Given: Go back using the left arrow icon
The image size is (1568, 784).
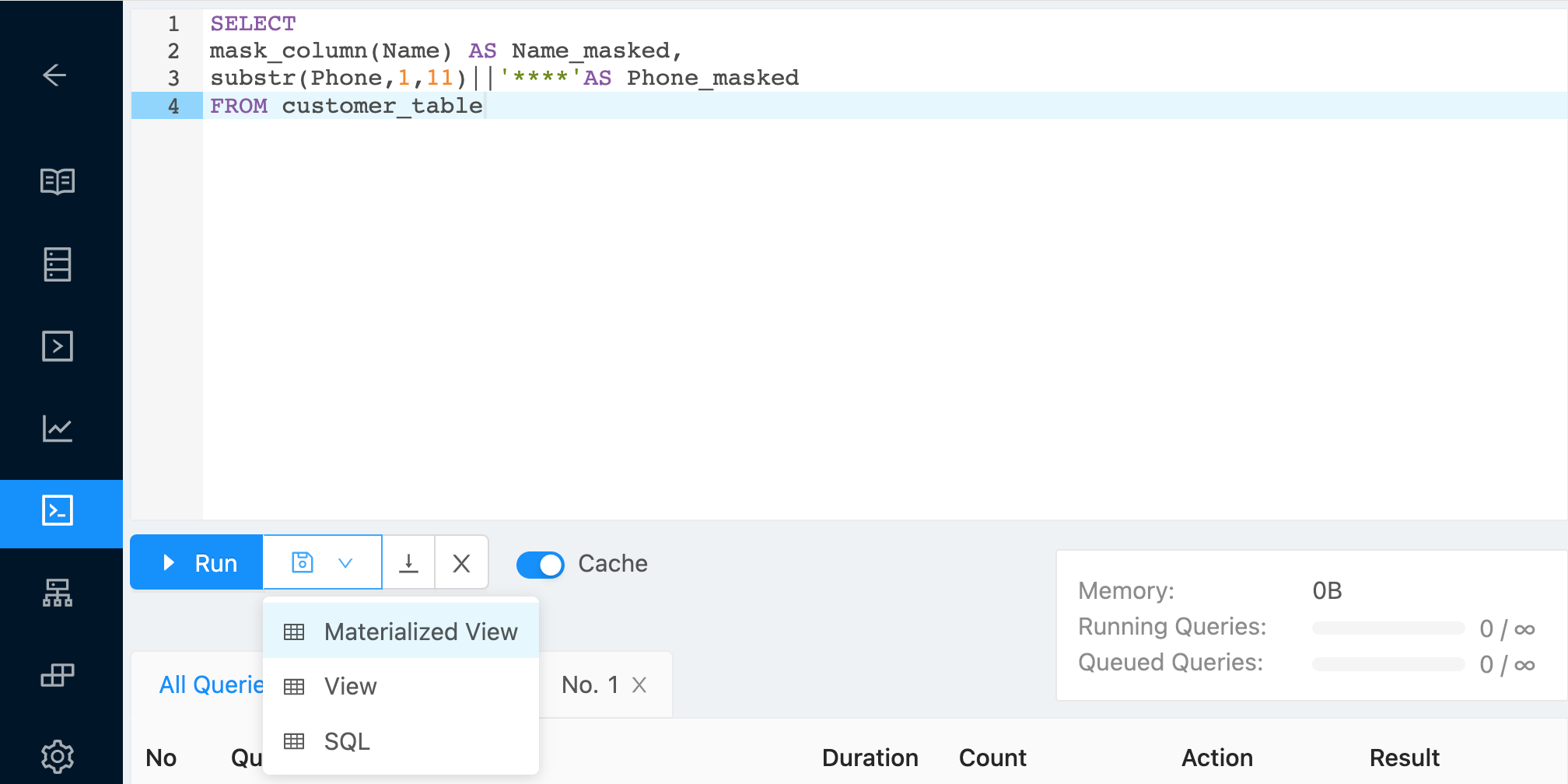Looking at the screenshot, I should point(55,75).
